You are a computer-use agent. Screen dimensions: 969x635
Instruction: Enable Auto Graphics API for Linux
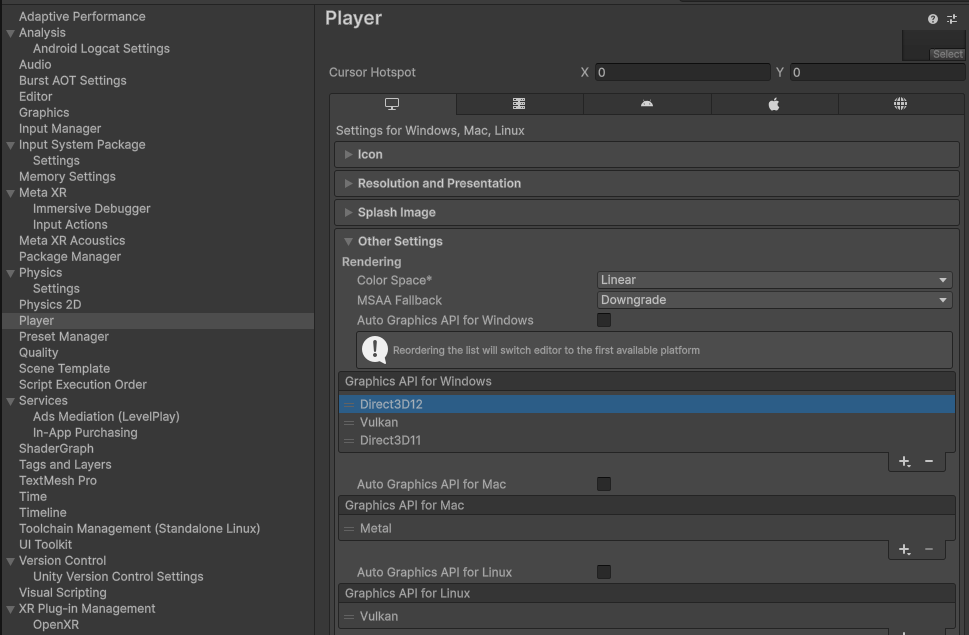[x=604, y=572]
